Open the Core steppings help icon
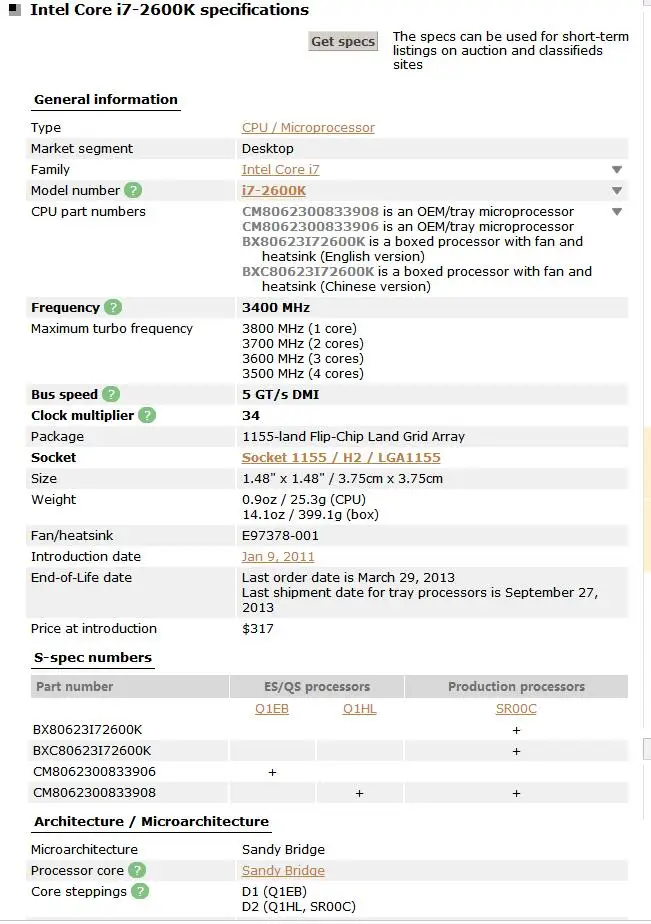This screenshot has width=651, height=924. point(141,892)
